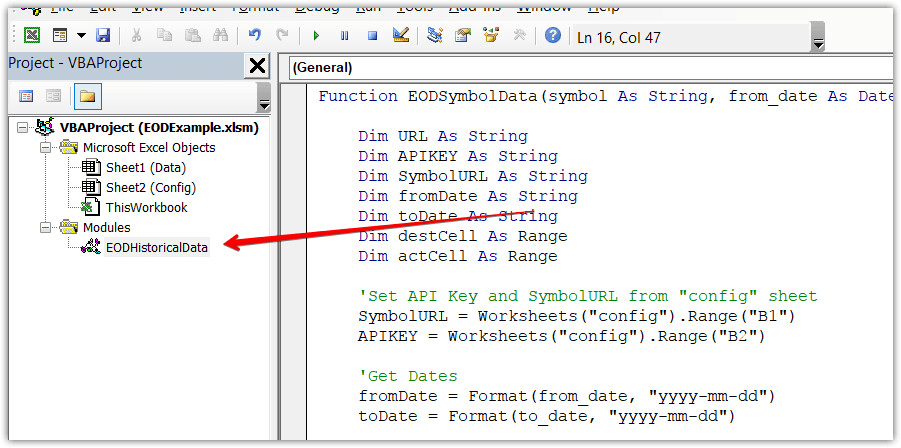Click the toDate = Format(to_date line
The width and height of the screenshot is (901, 448).
pos(546,416)
